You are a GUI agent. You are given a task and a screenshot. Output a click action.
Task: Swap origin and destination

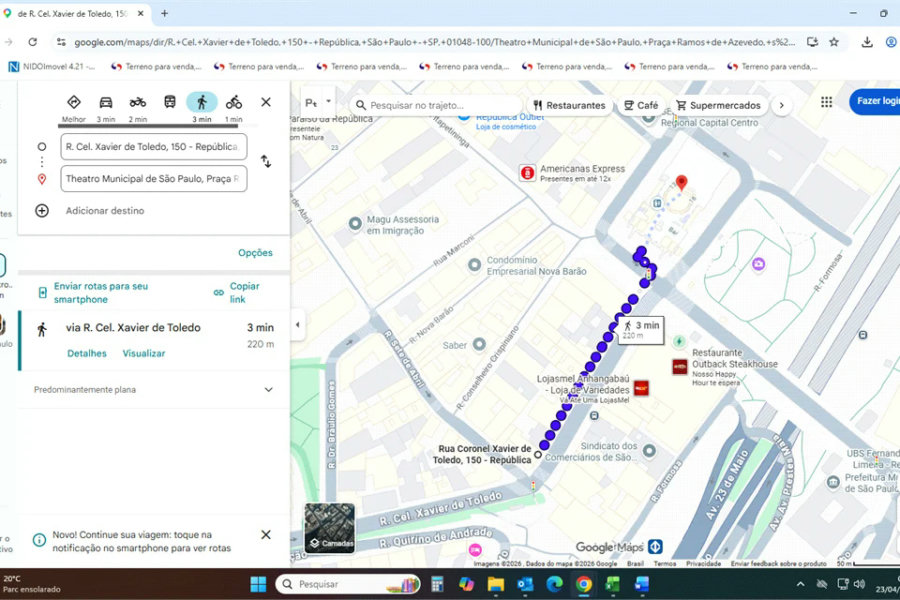coord(266,161)
